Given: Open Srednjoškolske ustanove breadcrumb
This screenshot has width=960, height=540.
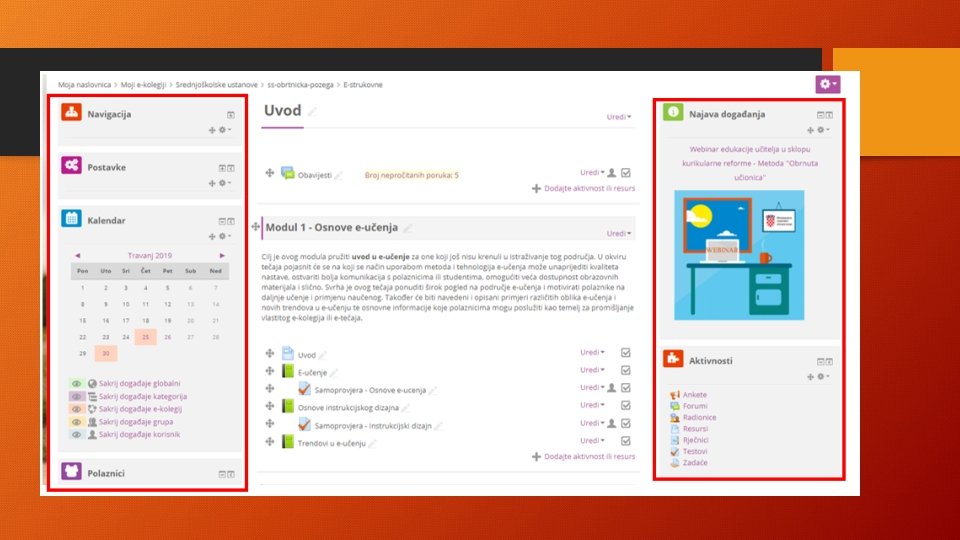Looking at the screenshot, I should click(x=217, y=85).
